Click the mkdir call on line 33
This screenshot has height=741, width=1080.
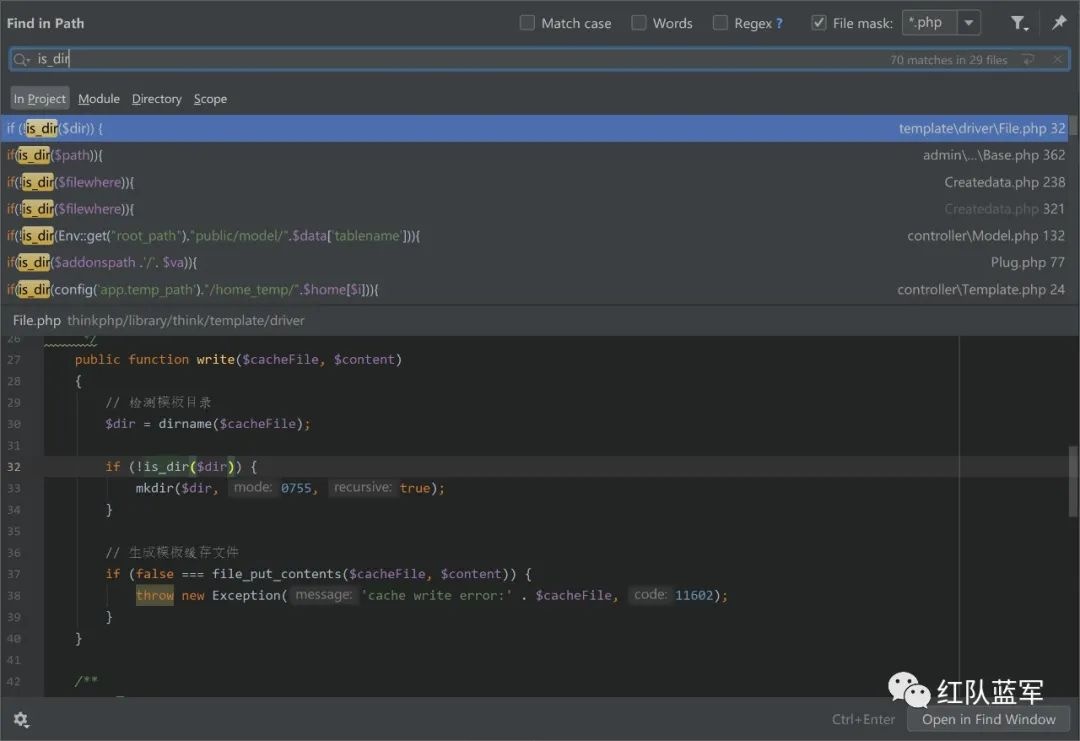(155, 488)
